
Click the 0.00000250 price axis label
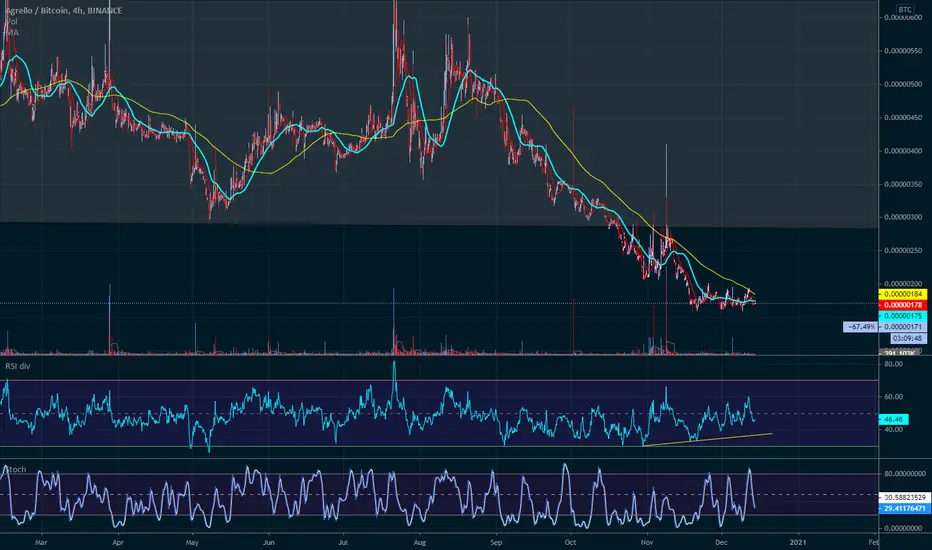[x=903, y=250]
